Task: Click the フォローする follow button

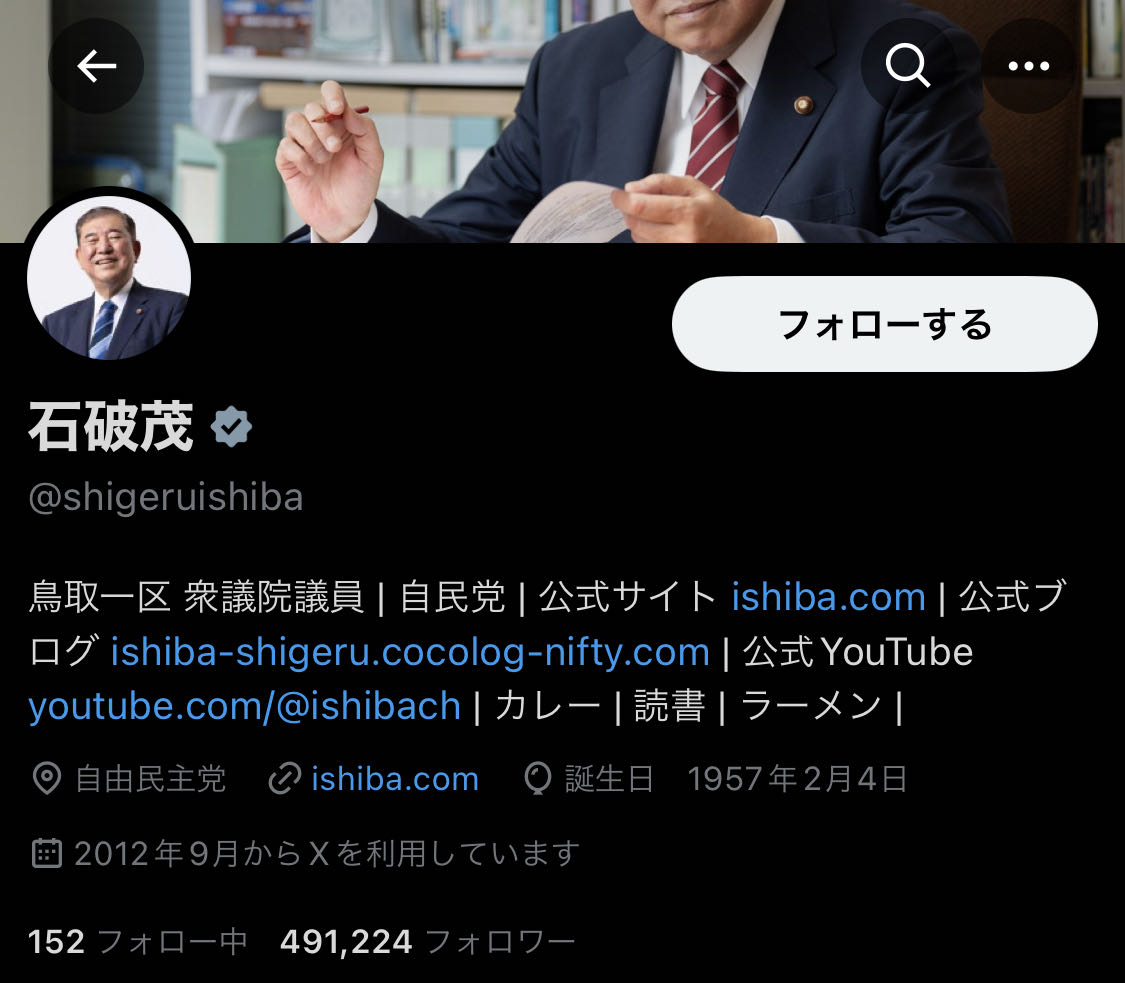Action: (x=885, y=324)
